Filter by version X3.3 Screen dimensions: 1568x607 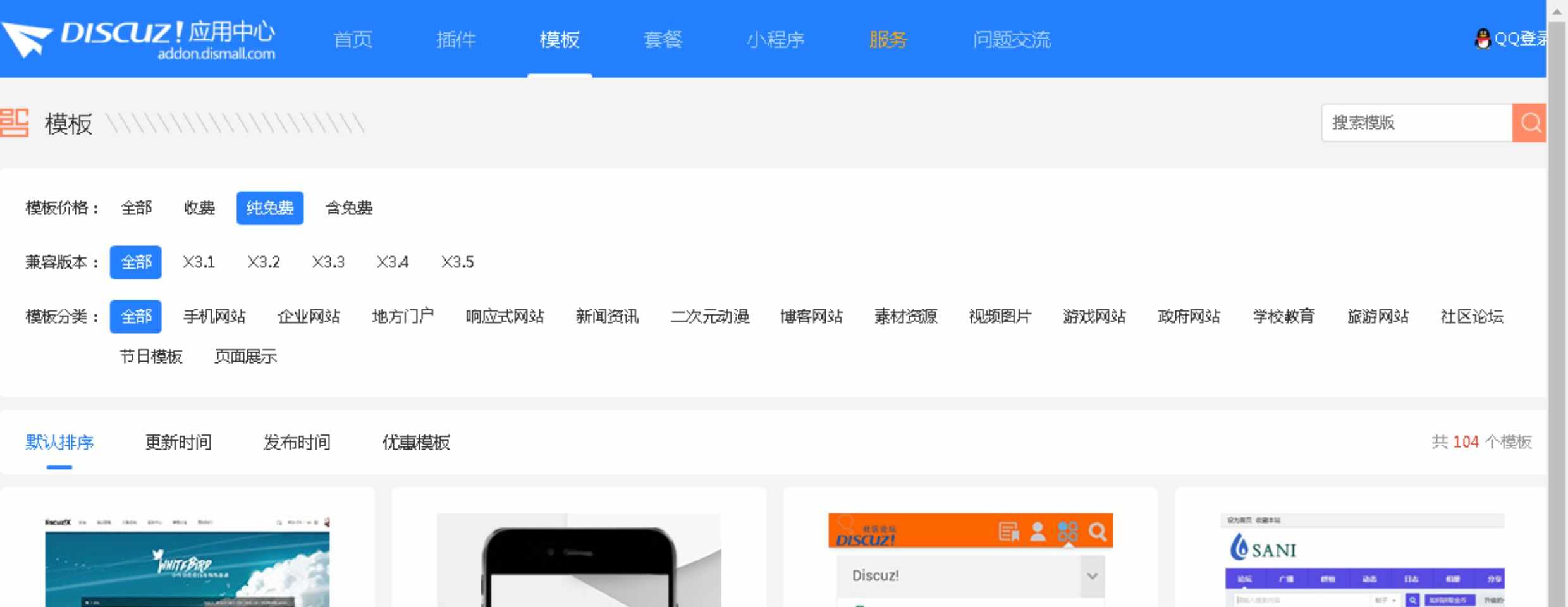328,262
